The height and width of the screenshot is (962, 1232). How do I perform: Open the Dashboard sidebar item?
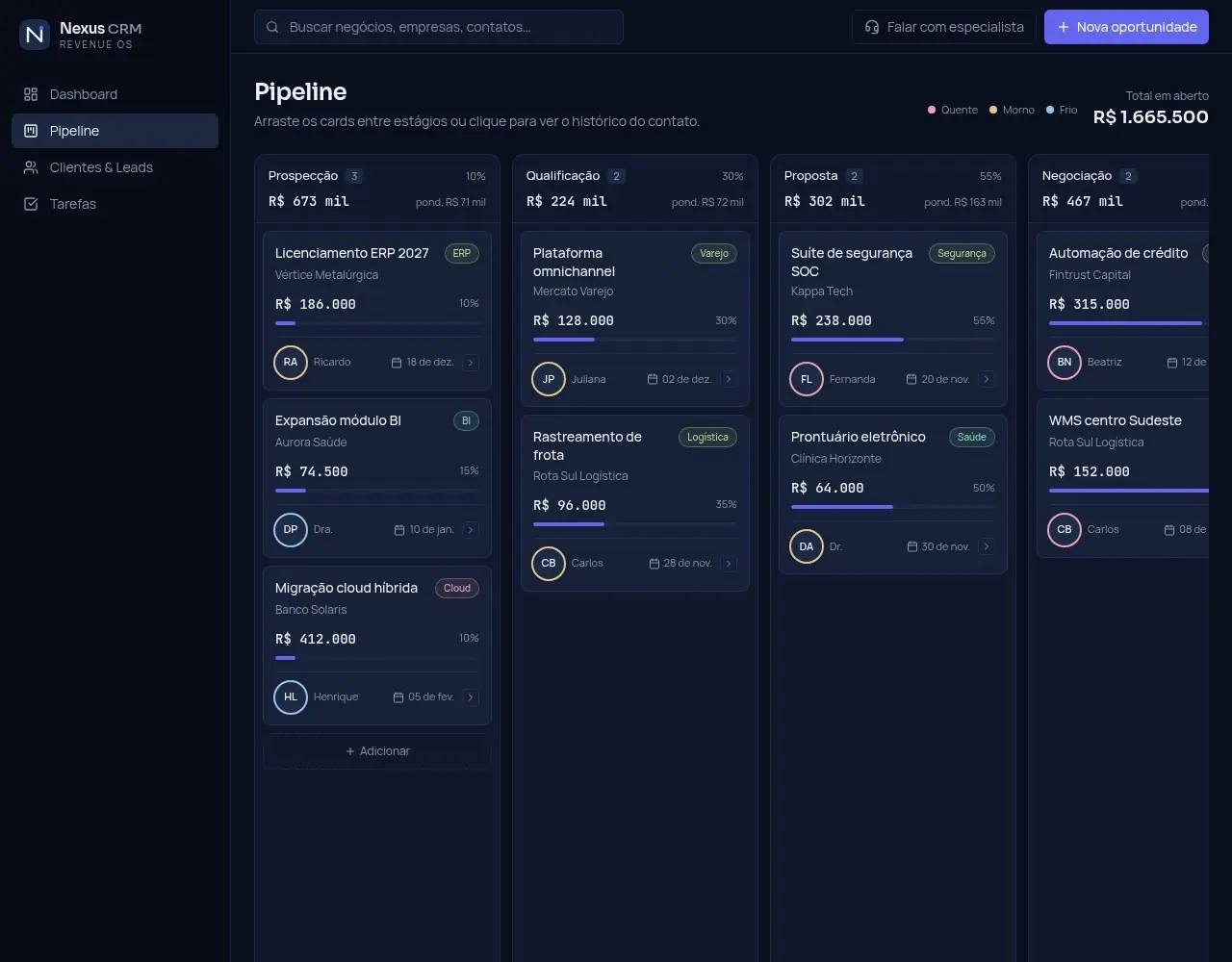click(x=115, y=94)
